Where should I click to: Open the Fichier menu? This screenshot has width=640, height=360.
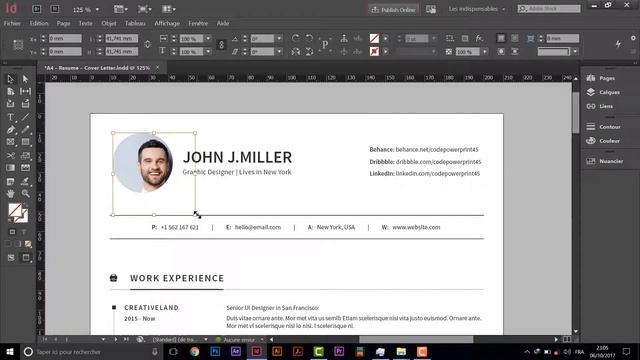click(12, 23)
